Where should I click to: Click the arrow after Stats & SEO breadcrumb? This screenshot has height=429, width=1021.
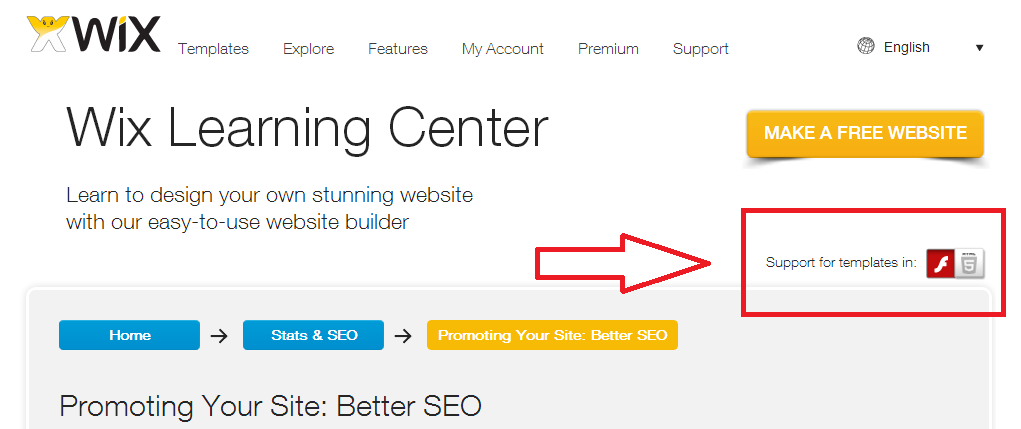tap(404, 336)
